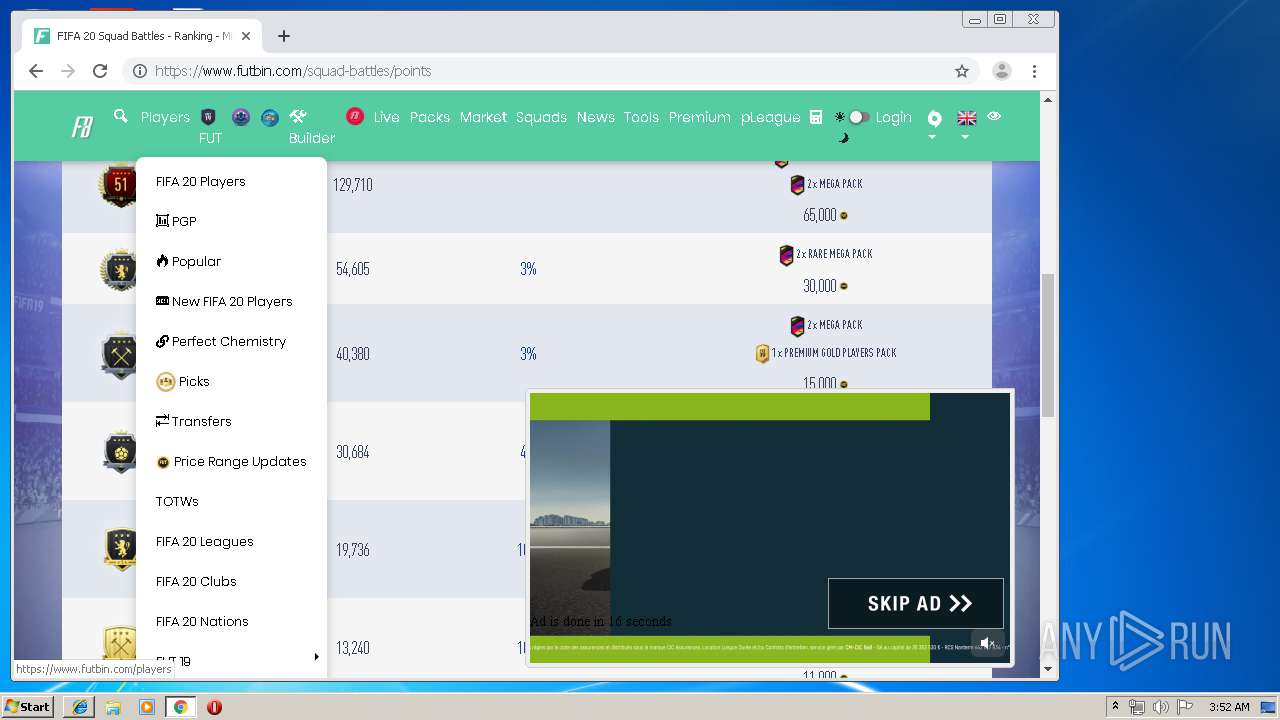The width and height of the screenshot is (1280, 720).
Task: Click the Login link
Action: click(x=893, y=117)
